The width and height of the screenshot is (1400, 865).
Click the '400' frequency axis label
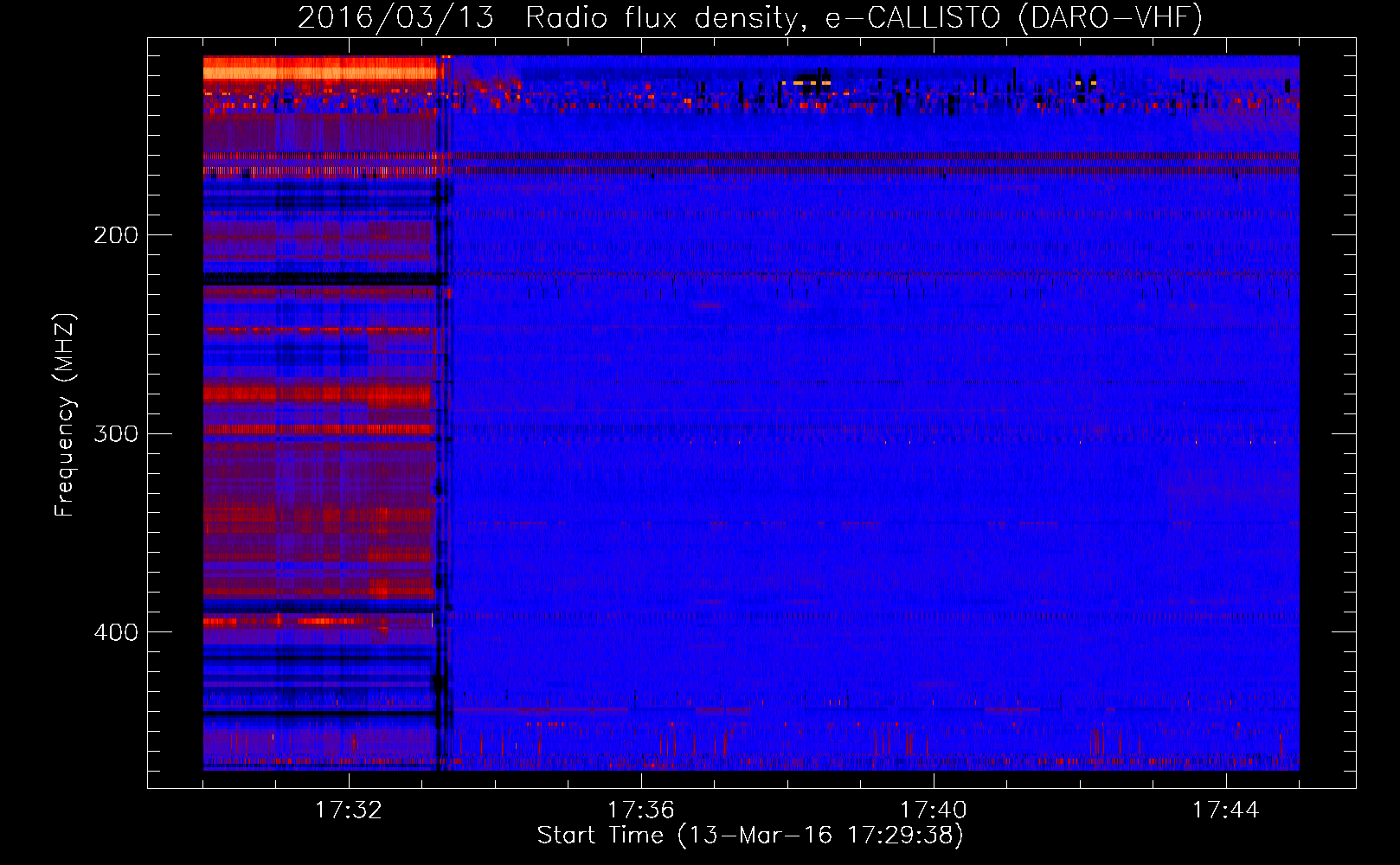click(116, 632)
